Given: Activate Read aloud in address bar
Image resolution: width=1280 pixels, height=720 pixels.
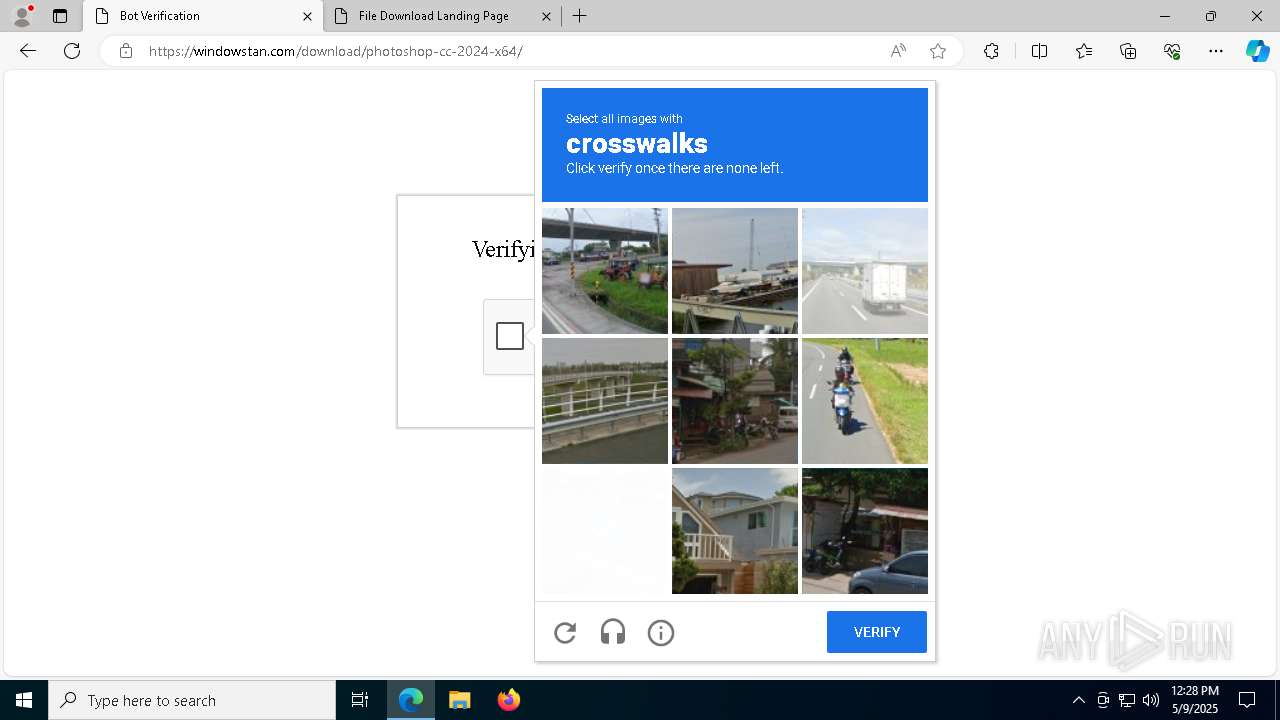Looking at the screenshot, I should pos(898,51).
